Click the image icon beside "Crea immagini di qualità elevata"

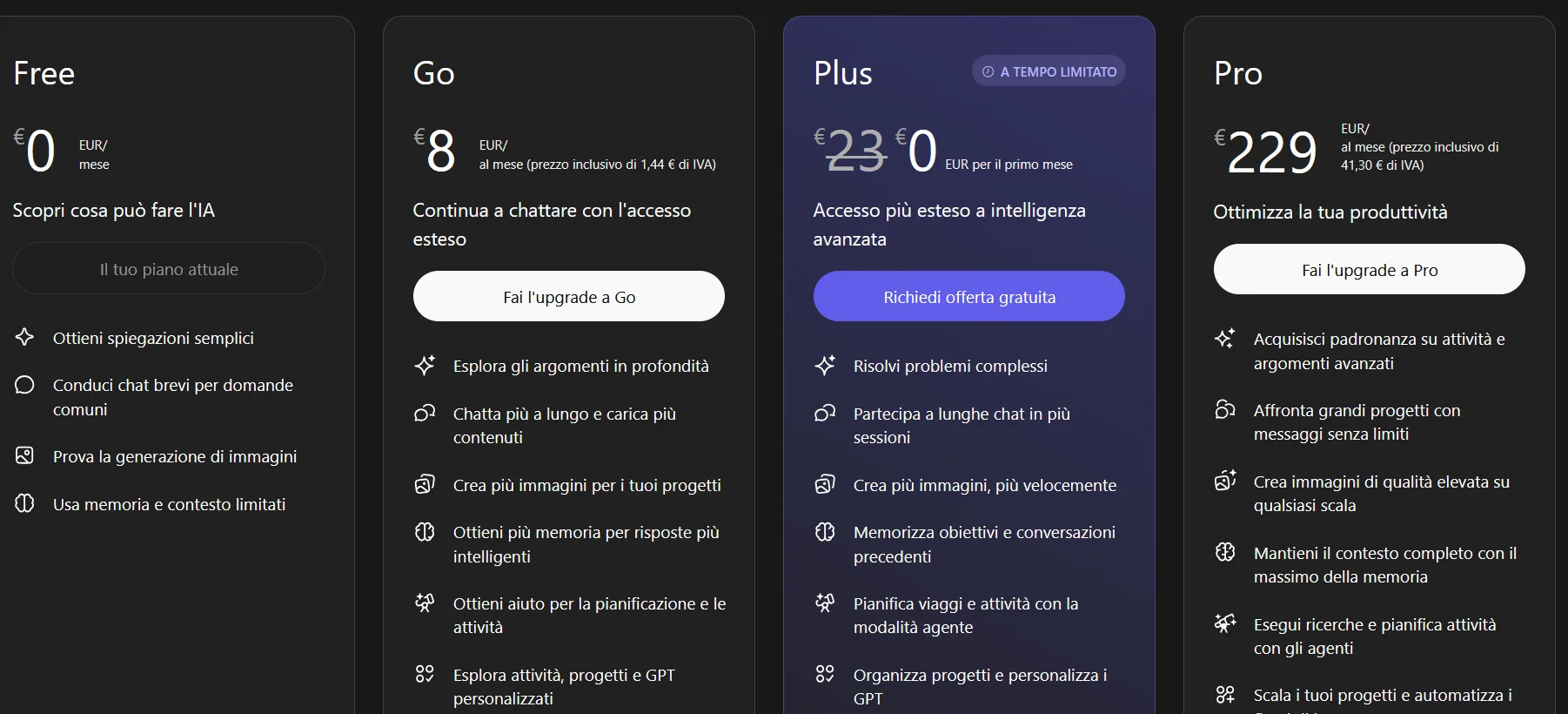click(1225, 481)
